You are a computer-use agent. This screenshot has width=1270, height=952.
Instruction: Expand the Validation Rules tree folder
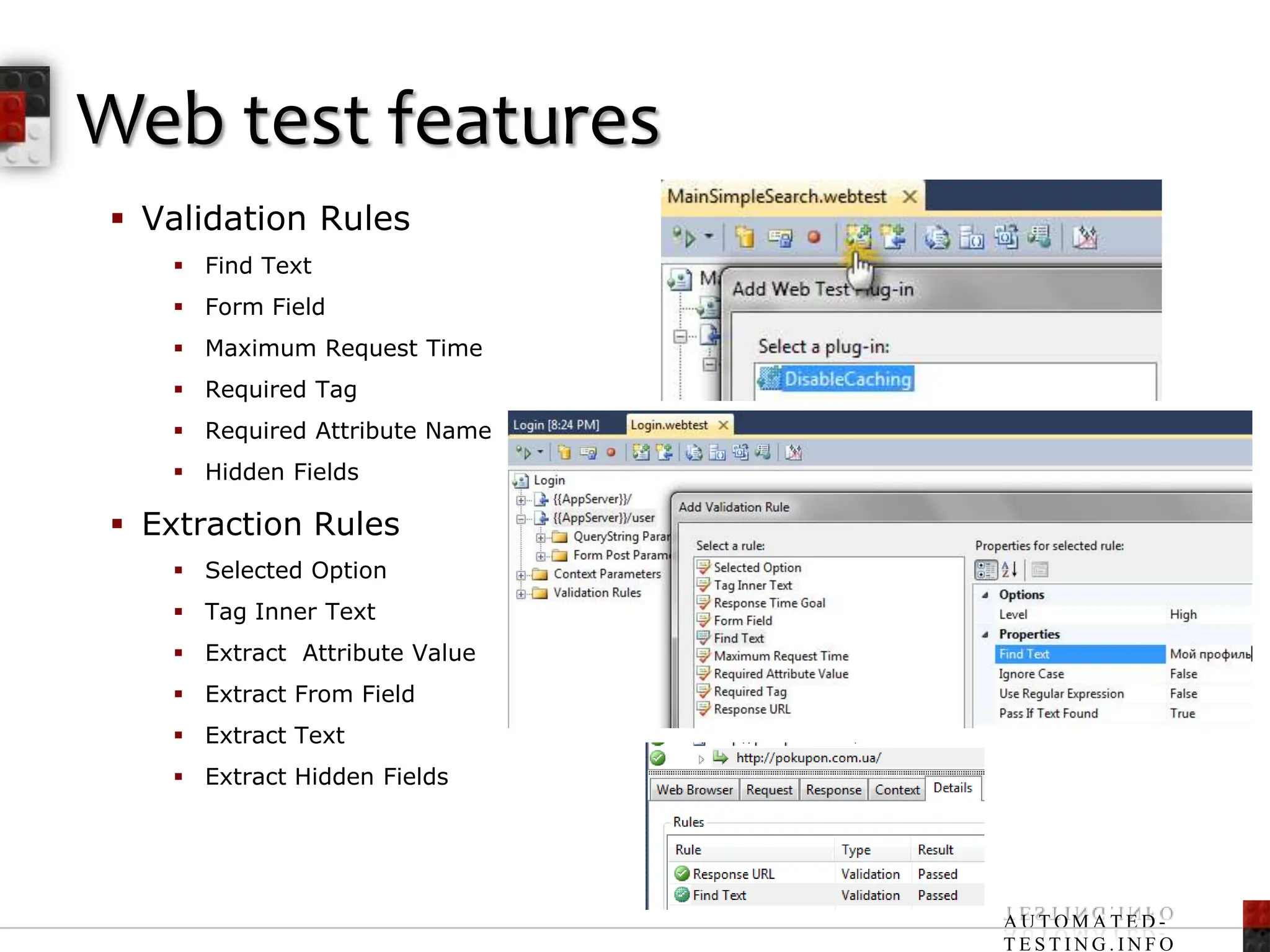(x=521, y=594)
